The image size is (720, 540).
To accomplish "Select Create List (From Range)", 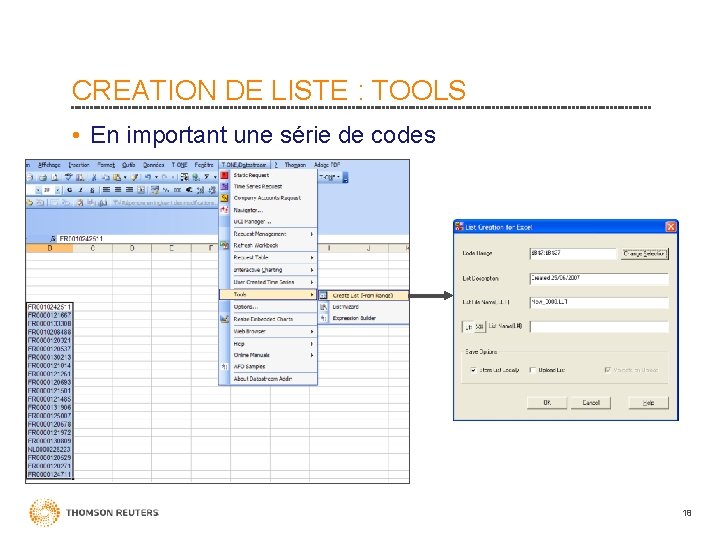I will [x=363, y=295].
